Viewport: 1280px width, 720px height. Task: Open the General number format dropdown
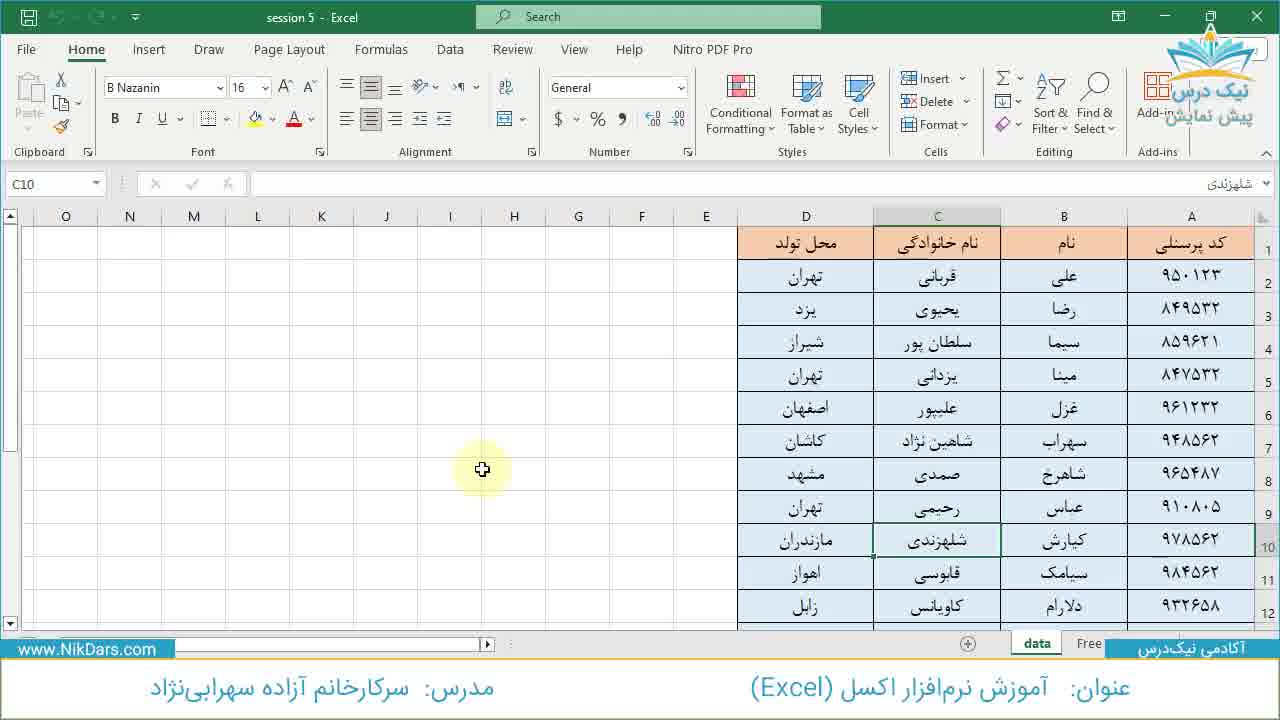tap(617, 87)
